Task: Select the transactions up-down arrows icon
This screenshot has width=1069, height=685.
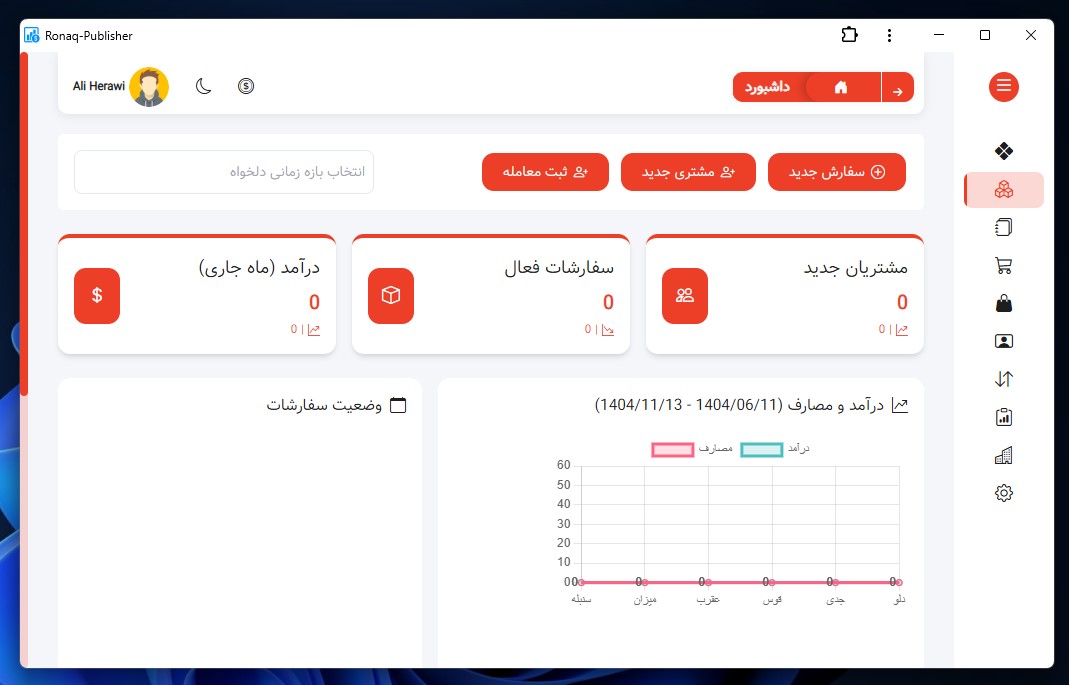Action: pyautogui.click(x=1004, y=379)
